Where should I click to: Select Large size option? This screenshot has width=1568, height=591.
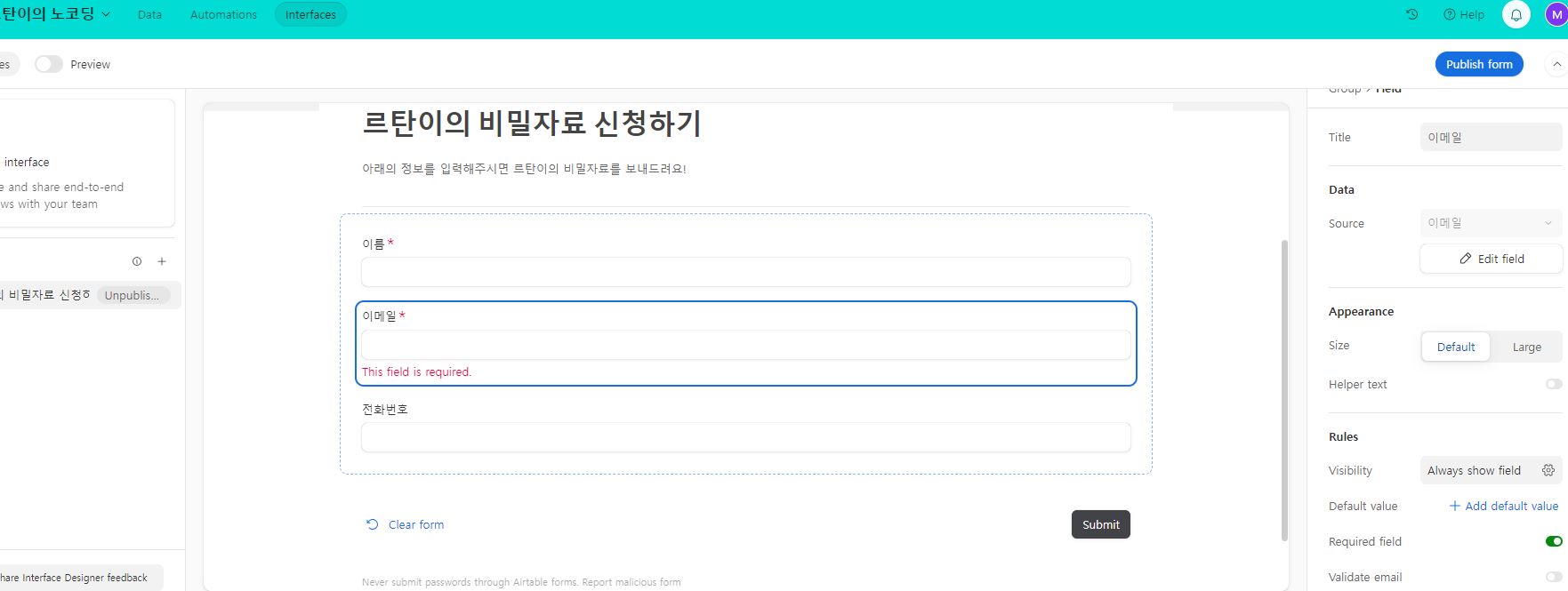(1526, 347)
